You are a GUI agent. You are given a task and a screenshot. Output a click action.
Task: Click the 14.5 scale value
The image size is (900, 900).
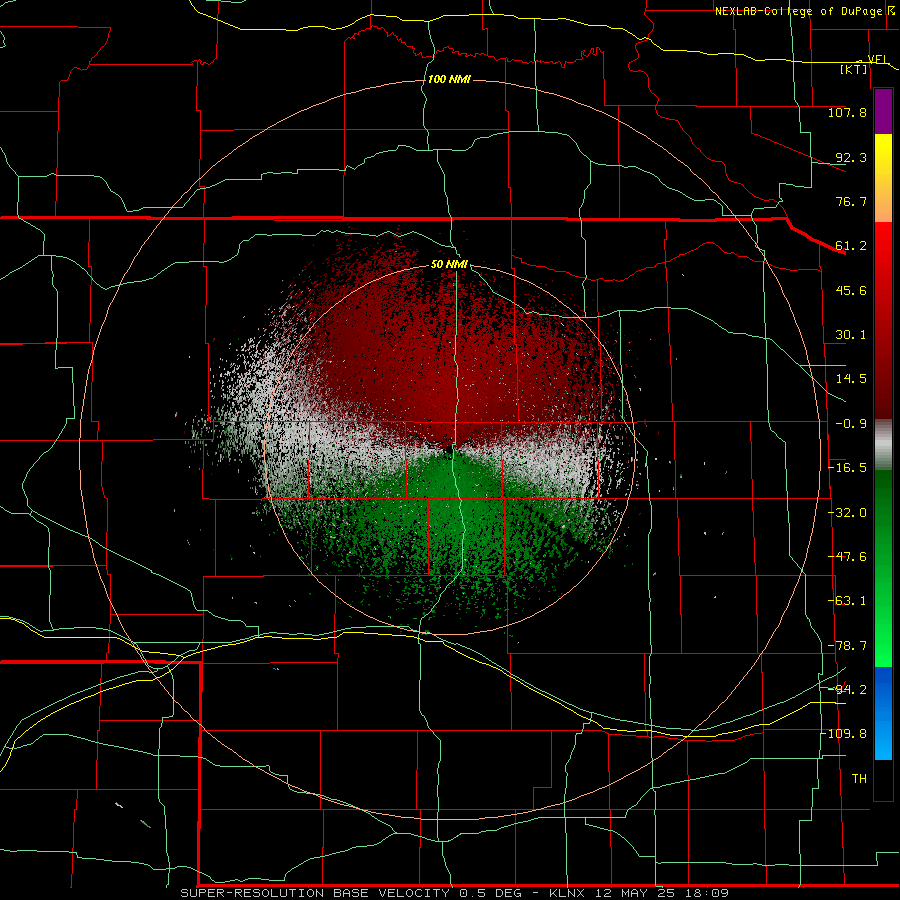pos(851,379)
